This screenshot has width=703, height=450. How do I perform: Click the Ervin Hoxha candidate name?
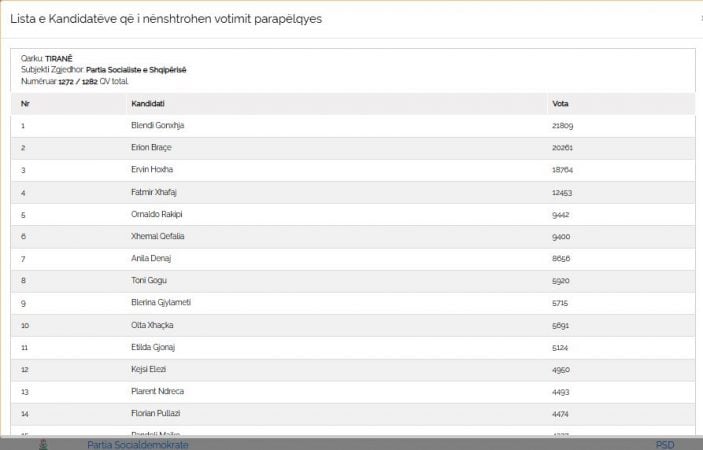pyautogui.click(x=152, y=169)
